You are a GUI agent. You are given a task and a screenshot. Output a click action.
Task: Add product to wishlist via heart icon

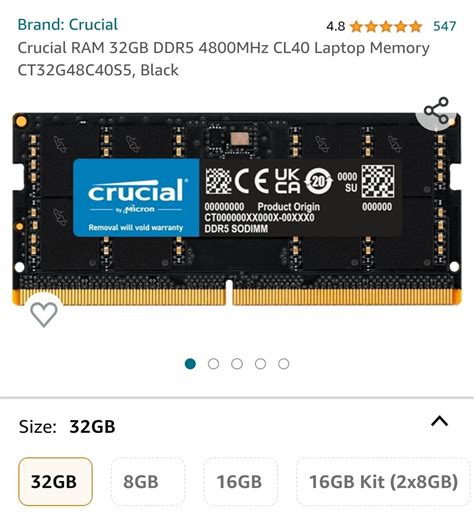pos(44,314)
